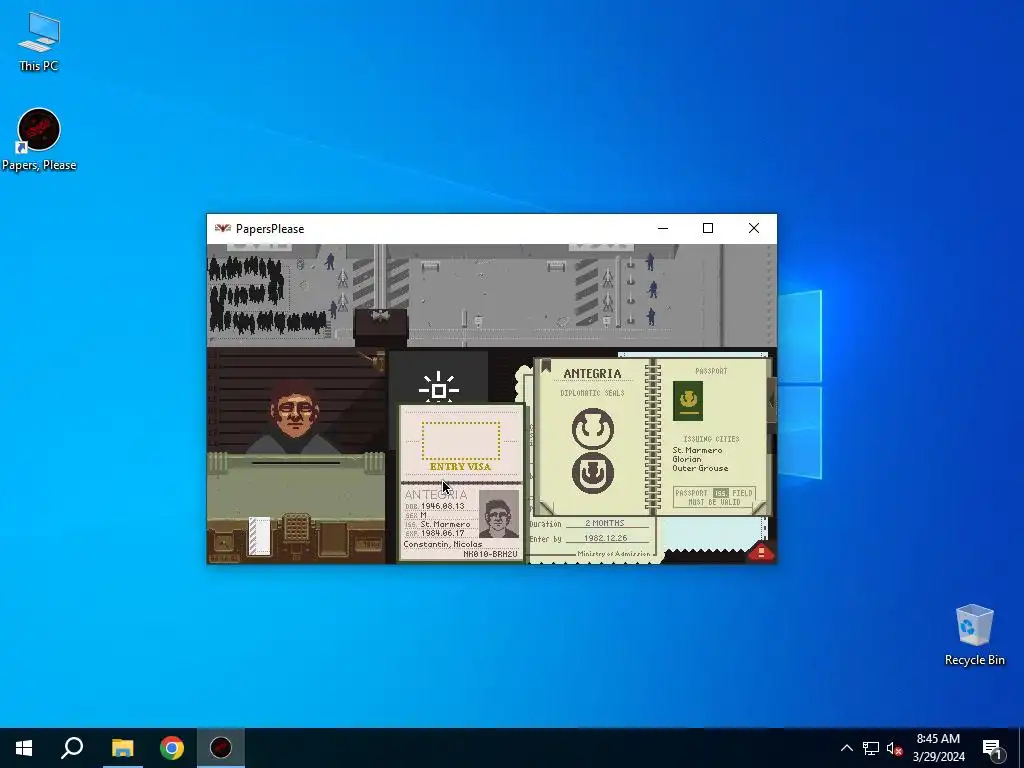Select the Recycle Bin desktop icon
Viewport: 1024px width, 768px height.
[x=974, y=635]
